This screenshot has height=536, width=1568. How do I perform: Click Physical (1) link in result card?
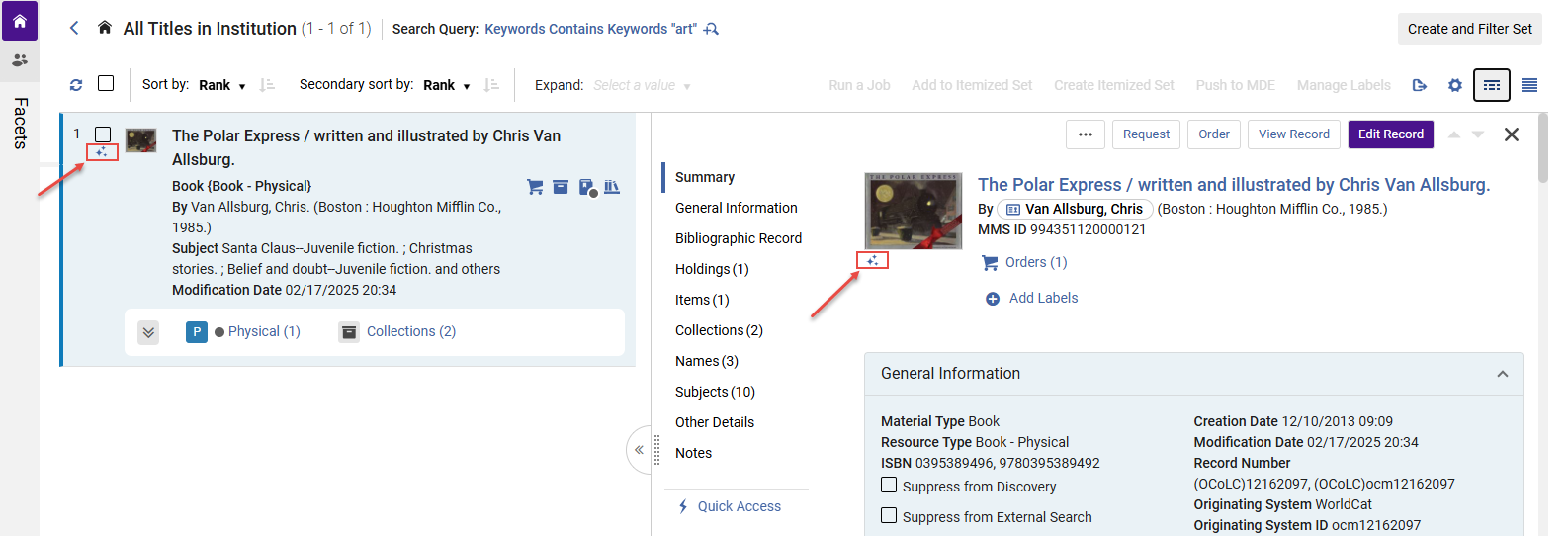tap(264, 332)
